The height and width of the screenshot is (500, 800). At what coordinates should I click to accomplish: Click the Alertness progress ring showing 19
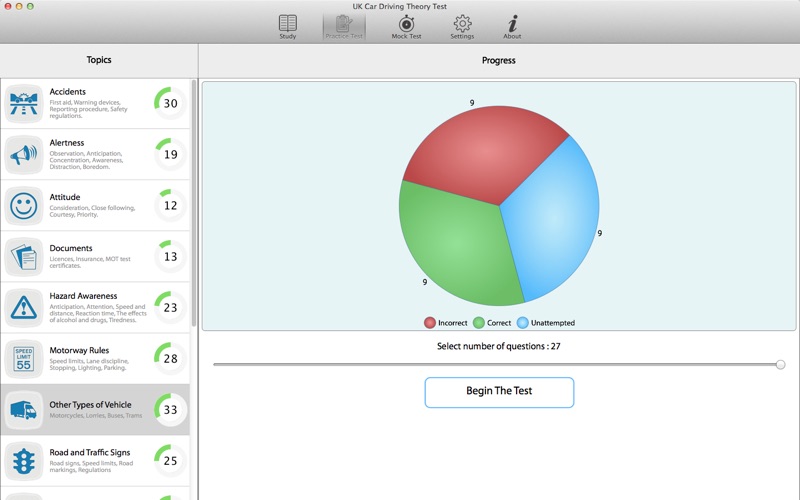[170, 154]
